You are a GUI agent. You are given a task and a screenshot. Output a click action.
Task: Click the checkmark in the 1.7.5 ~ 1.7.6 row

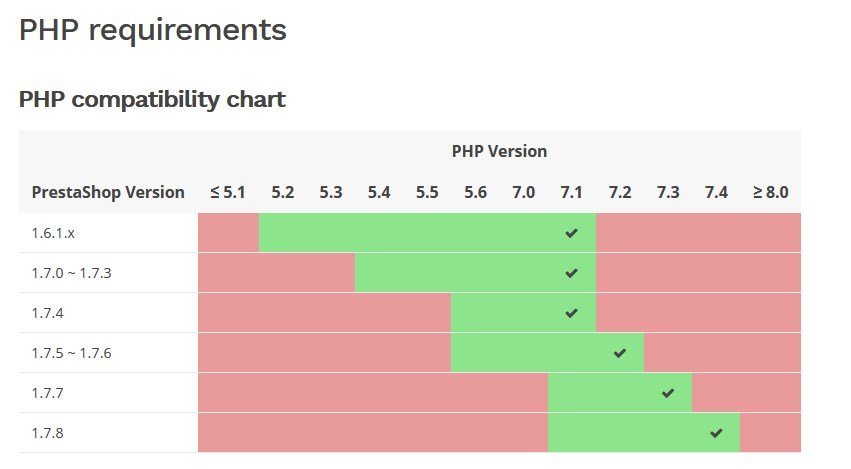[620, 353]
